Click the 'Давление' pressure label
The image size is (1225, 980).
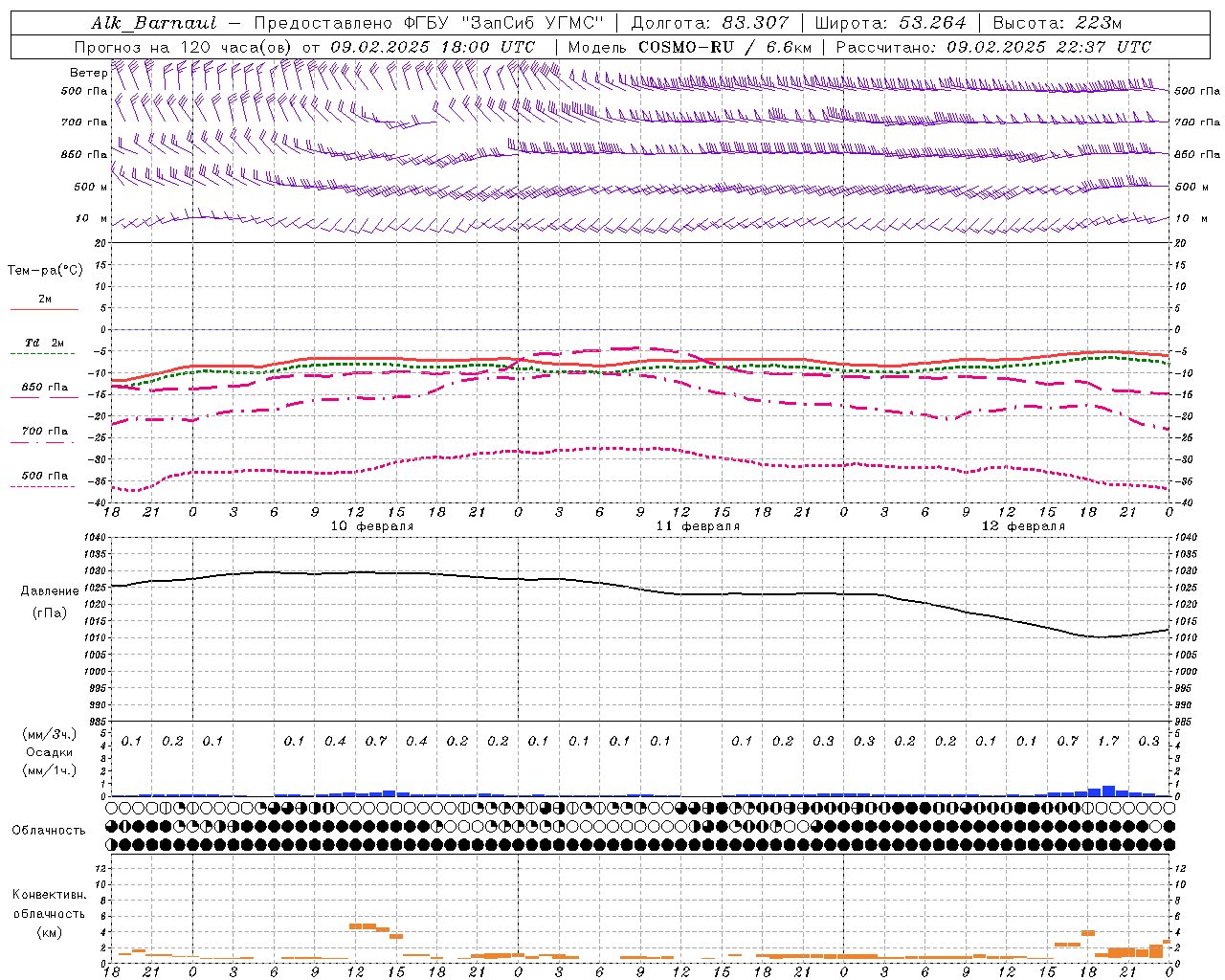click(50, 591)
